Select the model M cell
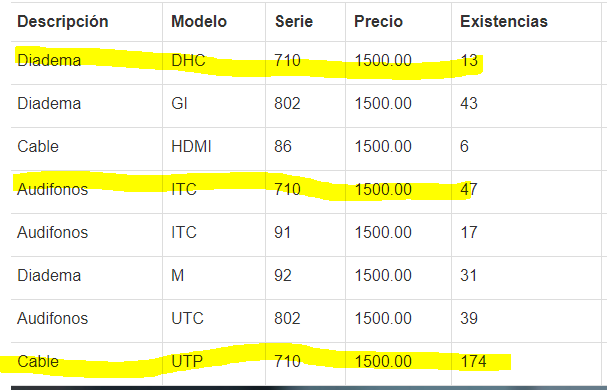Screen dimensions: 607x390 coord(178,275)
